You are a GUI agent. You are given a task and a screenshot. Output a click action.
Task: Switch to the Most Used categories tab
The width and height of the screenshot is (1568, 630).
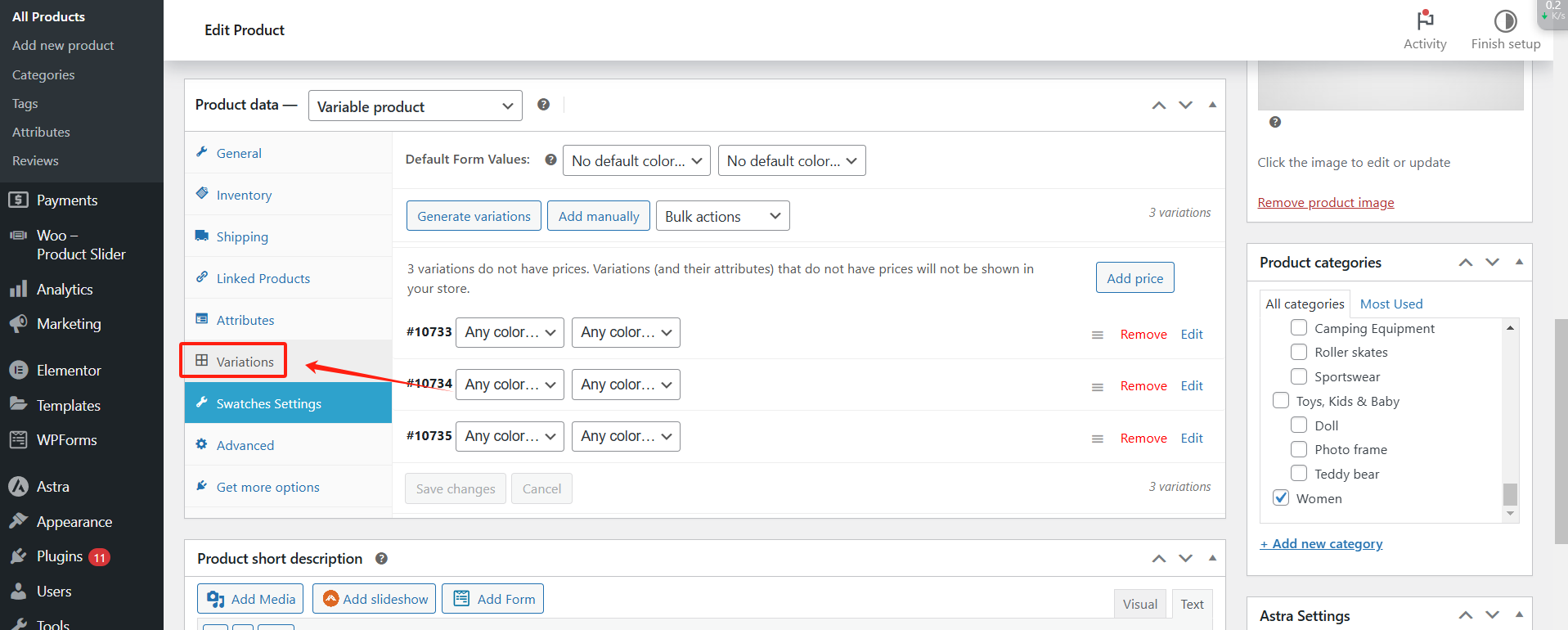[x=1391, y=304]
